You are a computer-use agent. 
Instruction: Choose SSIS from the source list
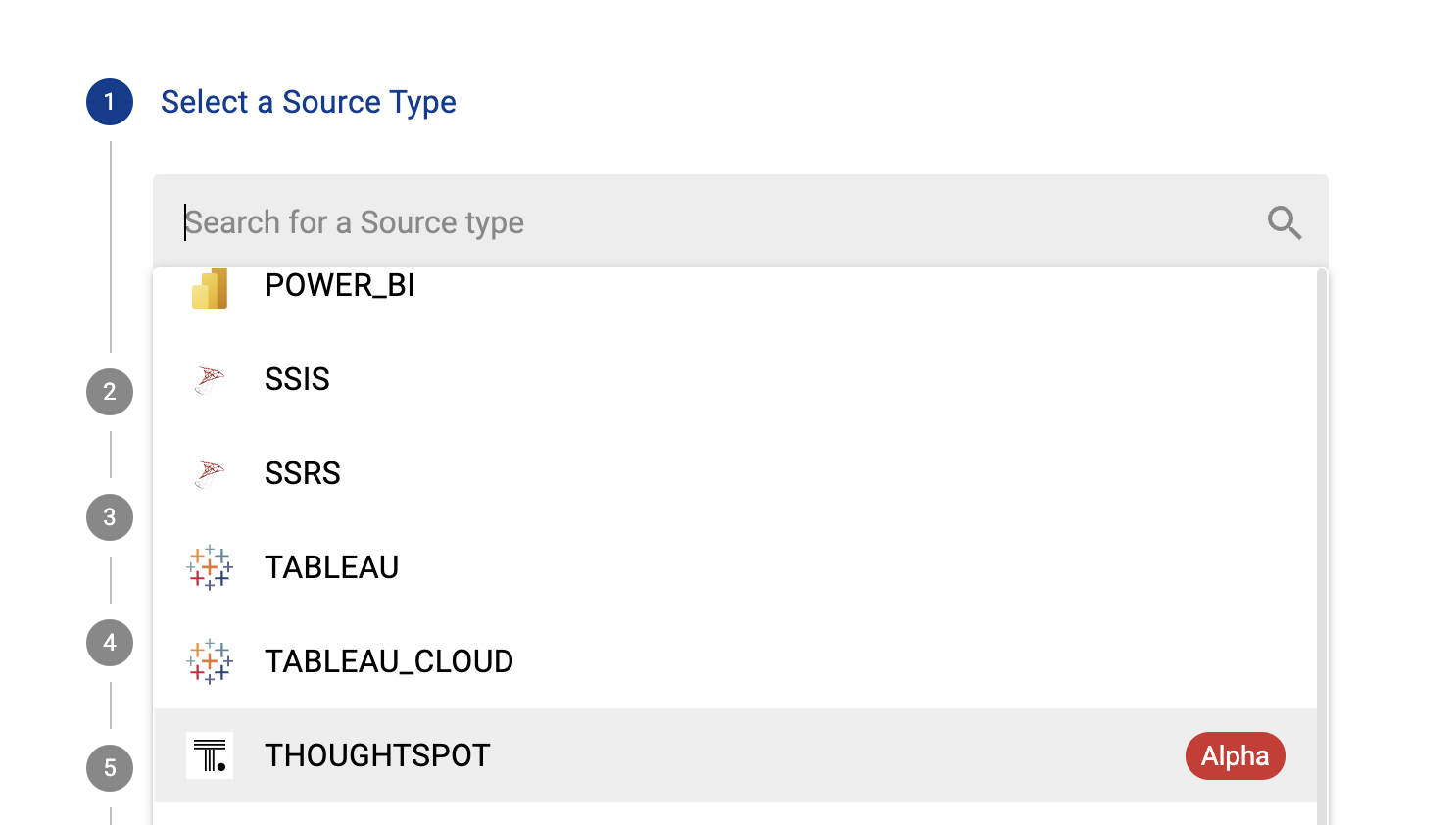click(297, 379)
